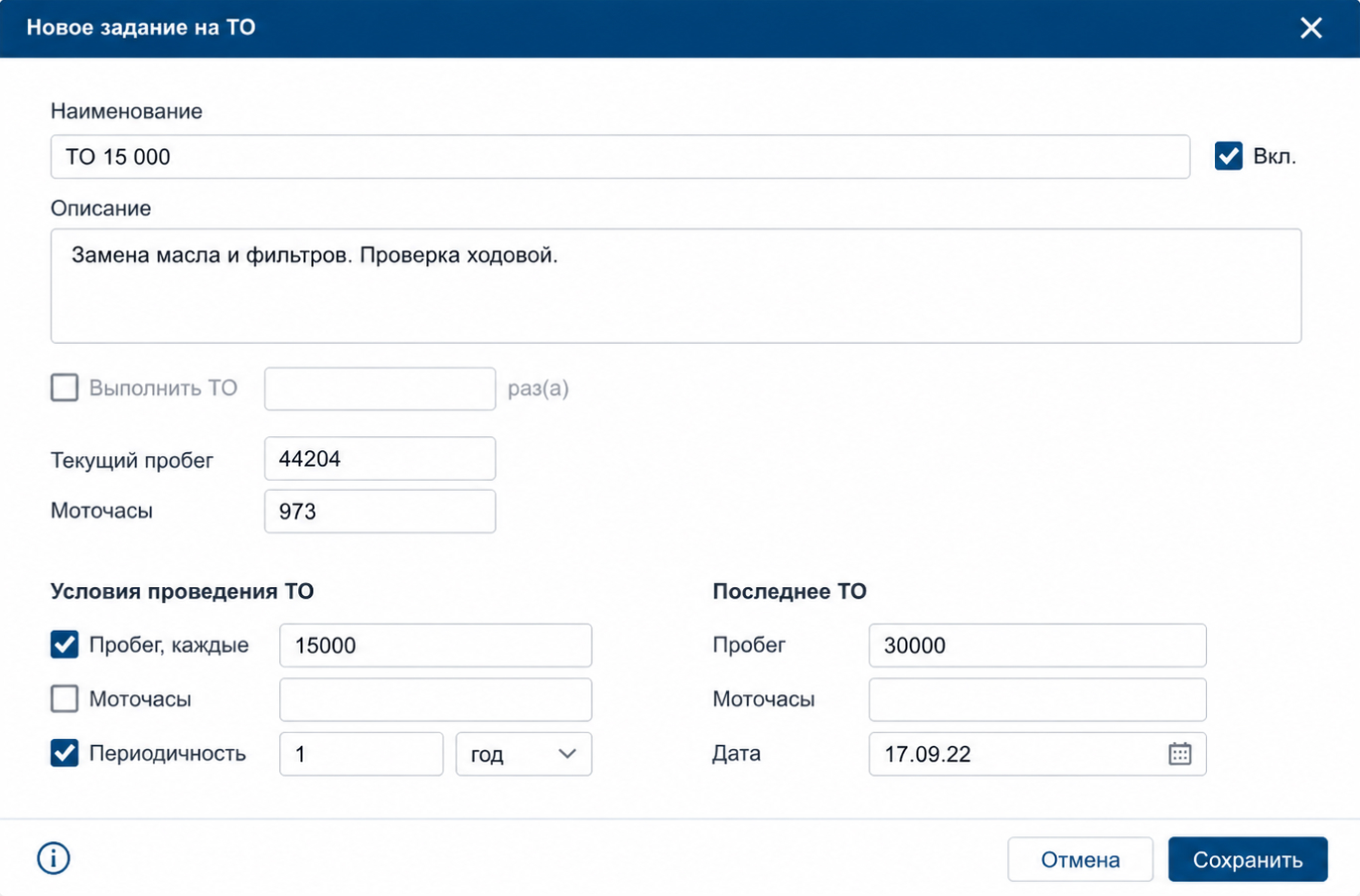This screenshot has height=896, width=1360.
Task: Click the Дата field showing 17.09.22
Action: point(1037,754)
